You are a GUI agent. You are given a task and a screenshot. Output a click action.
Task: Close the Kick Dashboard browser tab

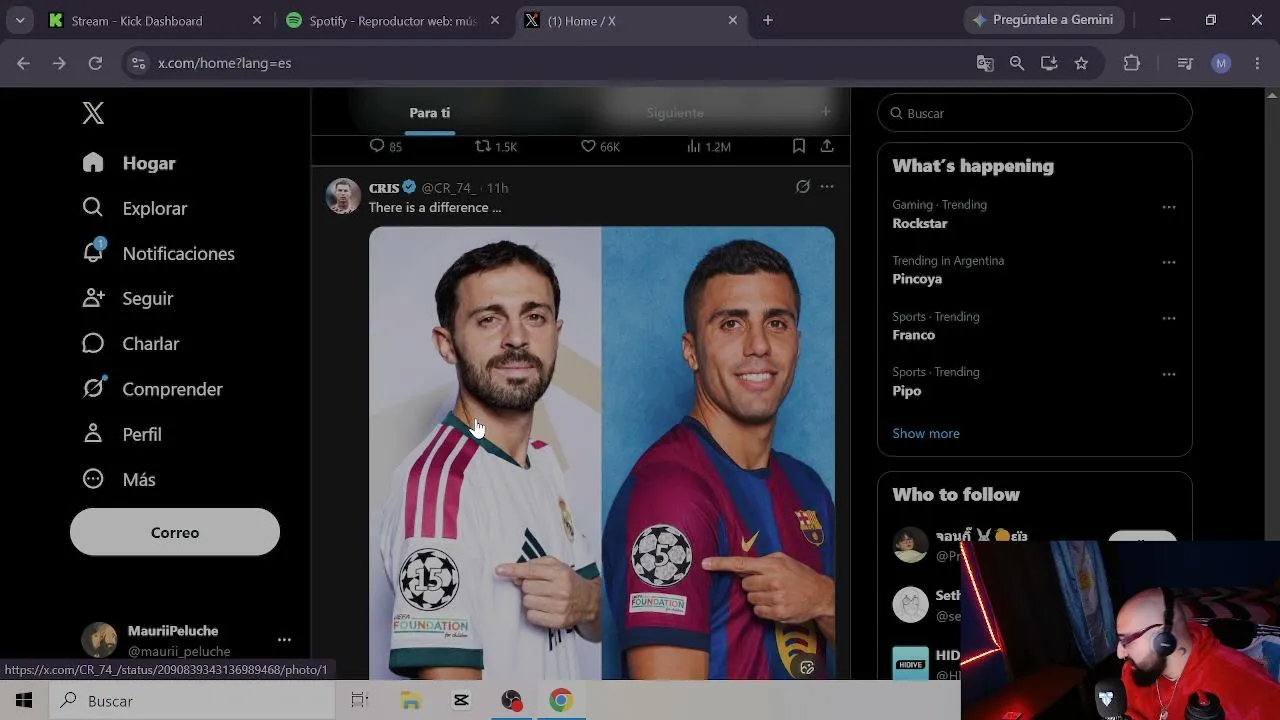[x=257, y=20]
